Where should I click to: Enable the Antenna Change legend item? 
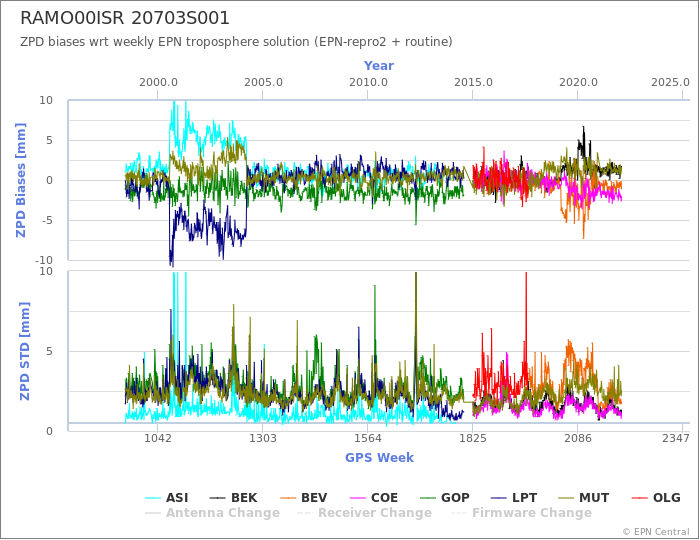pyautogui.click(x=212, y=513)
